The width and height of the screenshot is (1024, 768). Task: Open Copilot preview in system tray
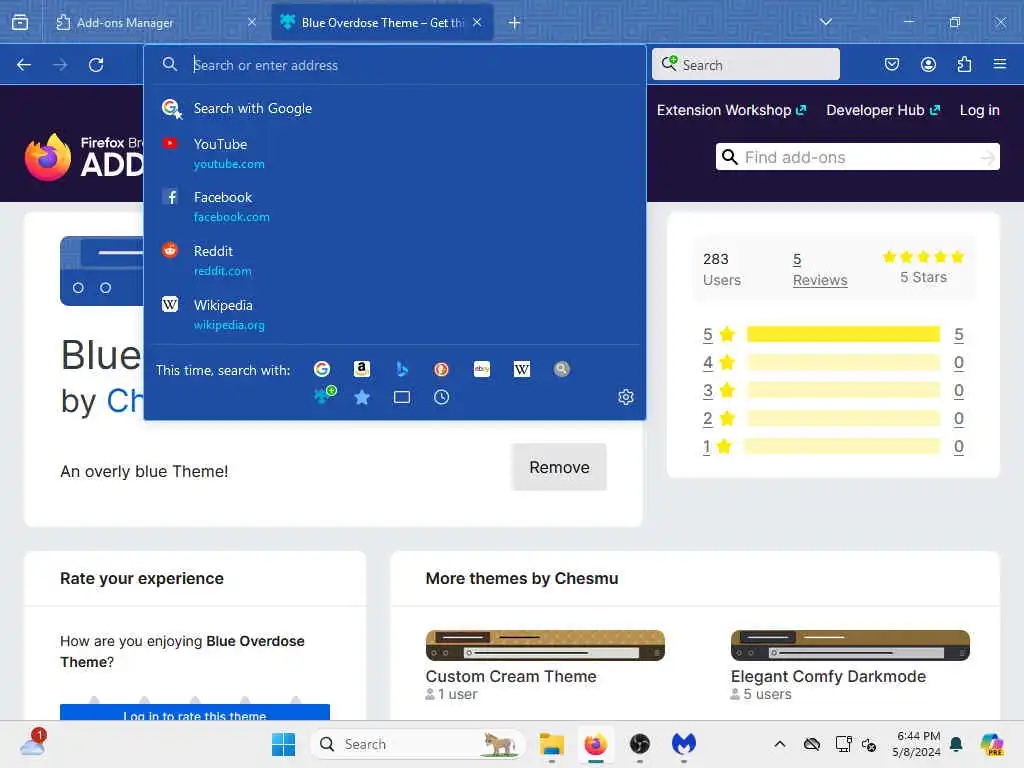pos(993,744)
